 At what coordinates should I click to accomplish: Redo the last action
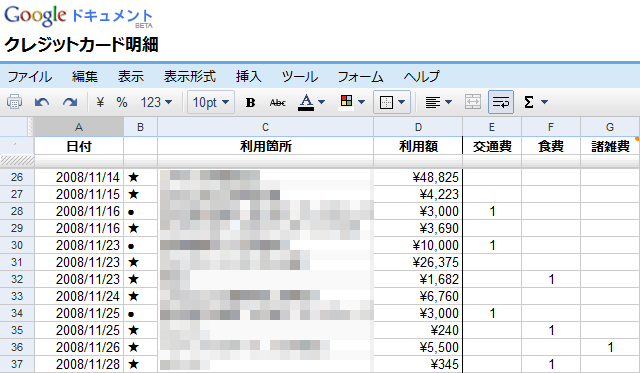(70, 102)
